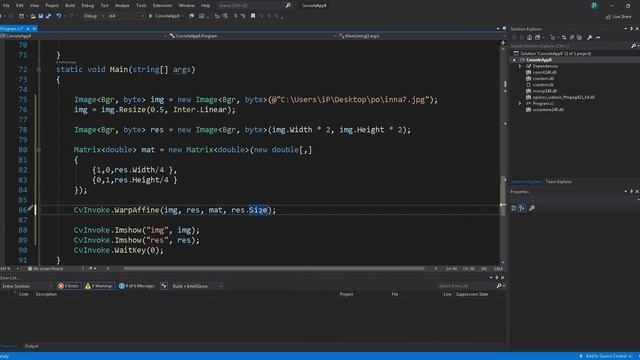Click Switch Views icon in Solution Explorer

(x=538, y=38)
